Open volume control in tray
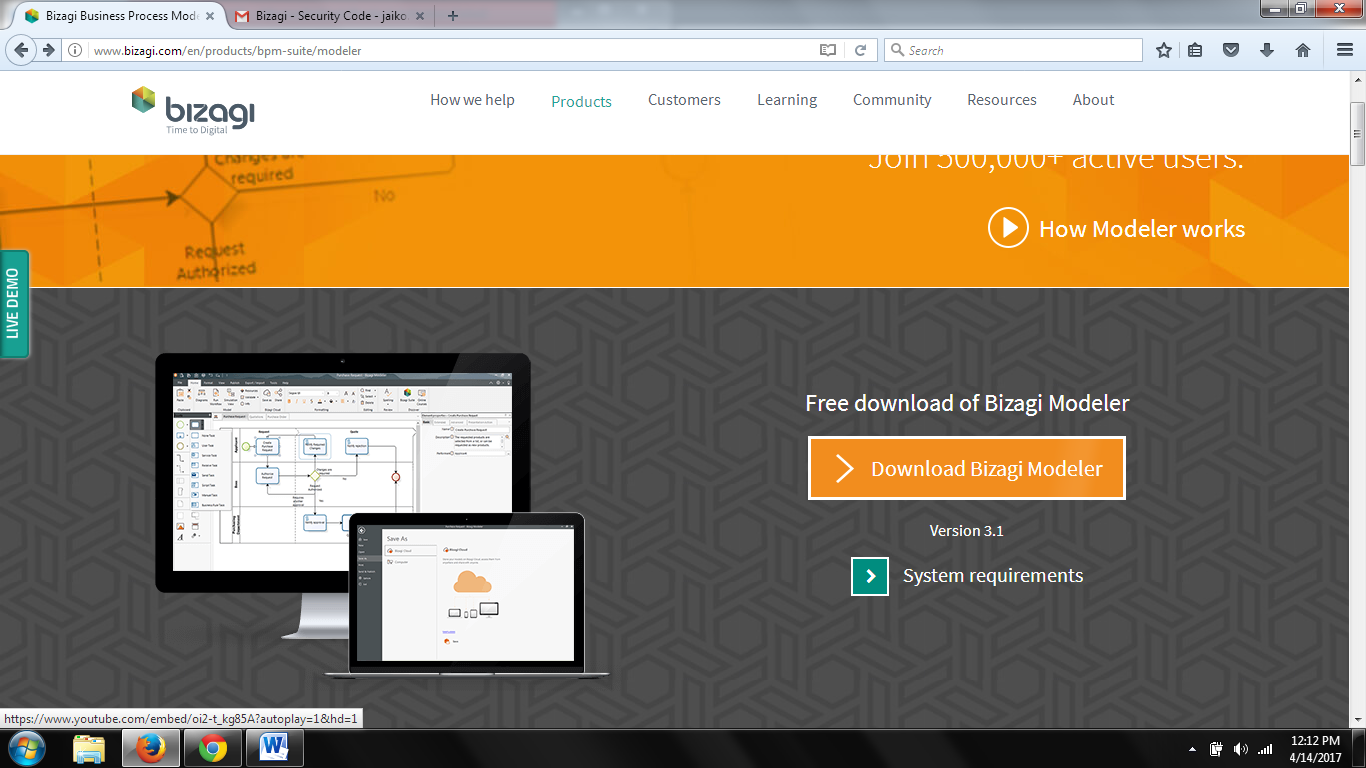1366x768 pixels. (x=1241, y=749)
